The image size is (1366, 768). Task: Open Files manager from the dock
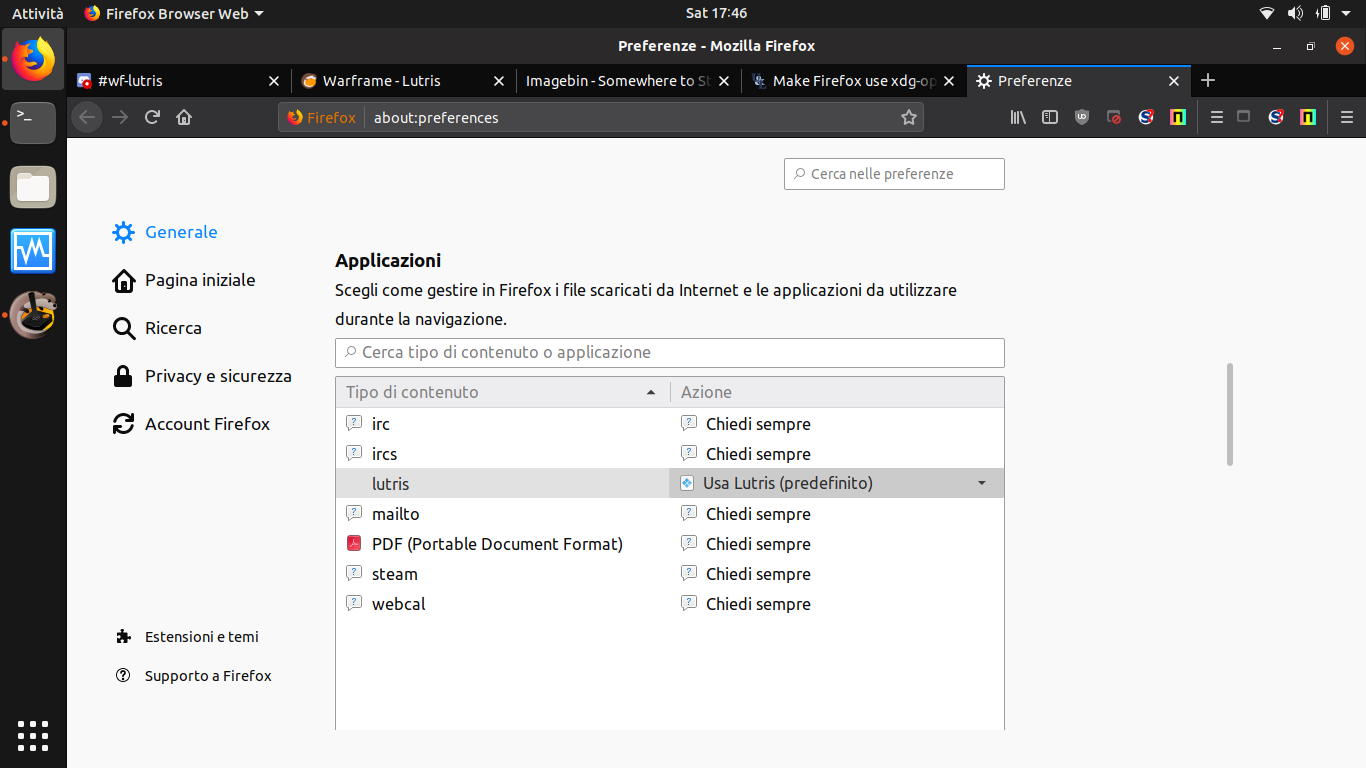[x=34, y=187]
